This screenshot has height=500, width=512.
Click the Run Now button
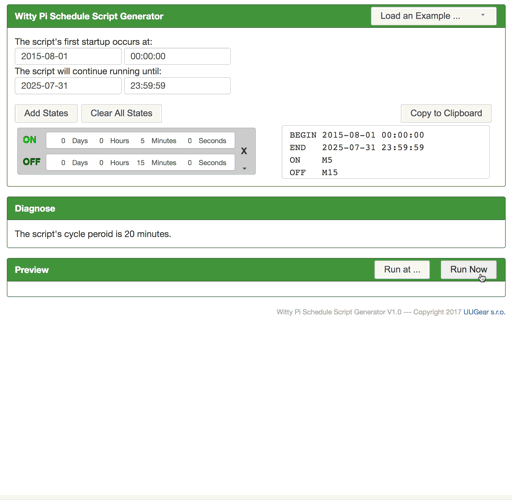[x=468, y=269]
